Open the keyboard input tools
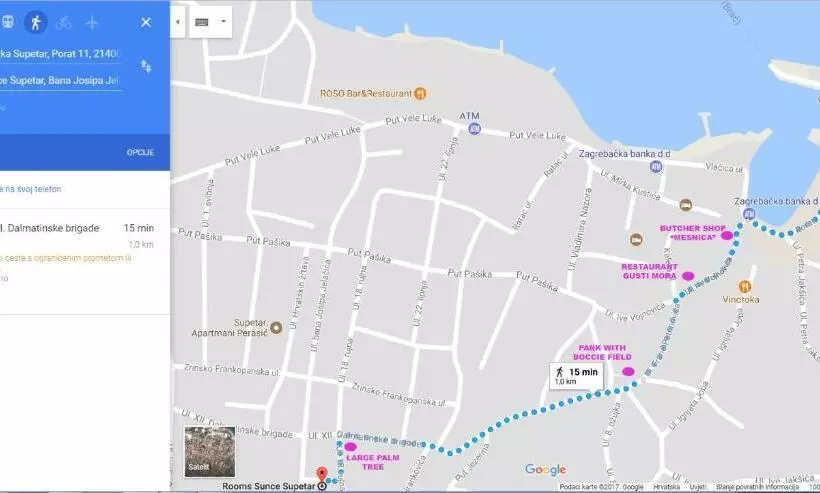 tap(202, 21)
